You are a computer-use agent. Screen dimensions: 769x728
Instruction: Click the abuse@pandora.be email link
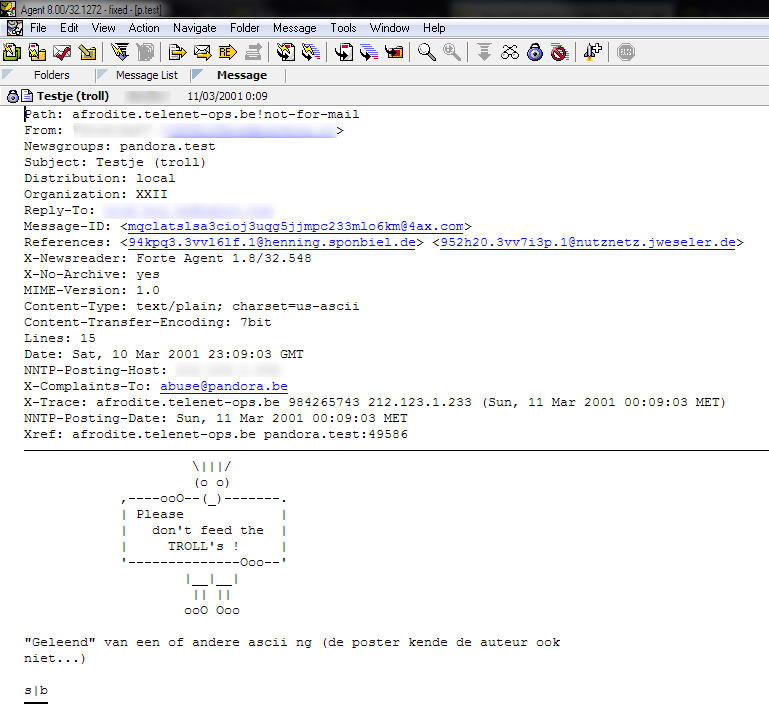[x=224, y=387]
